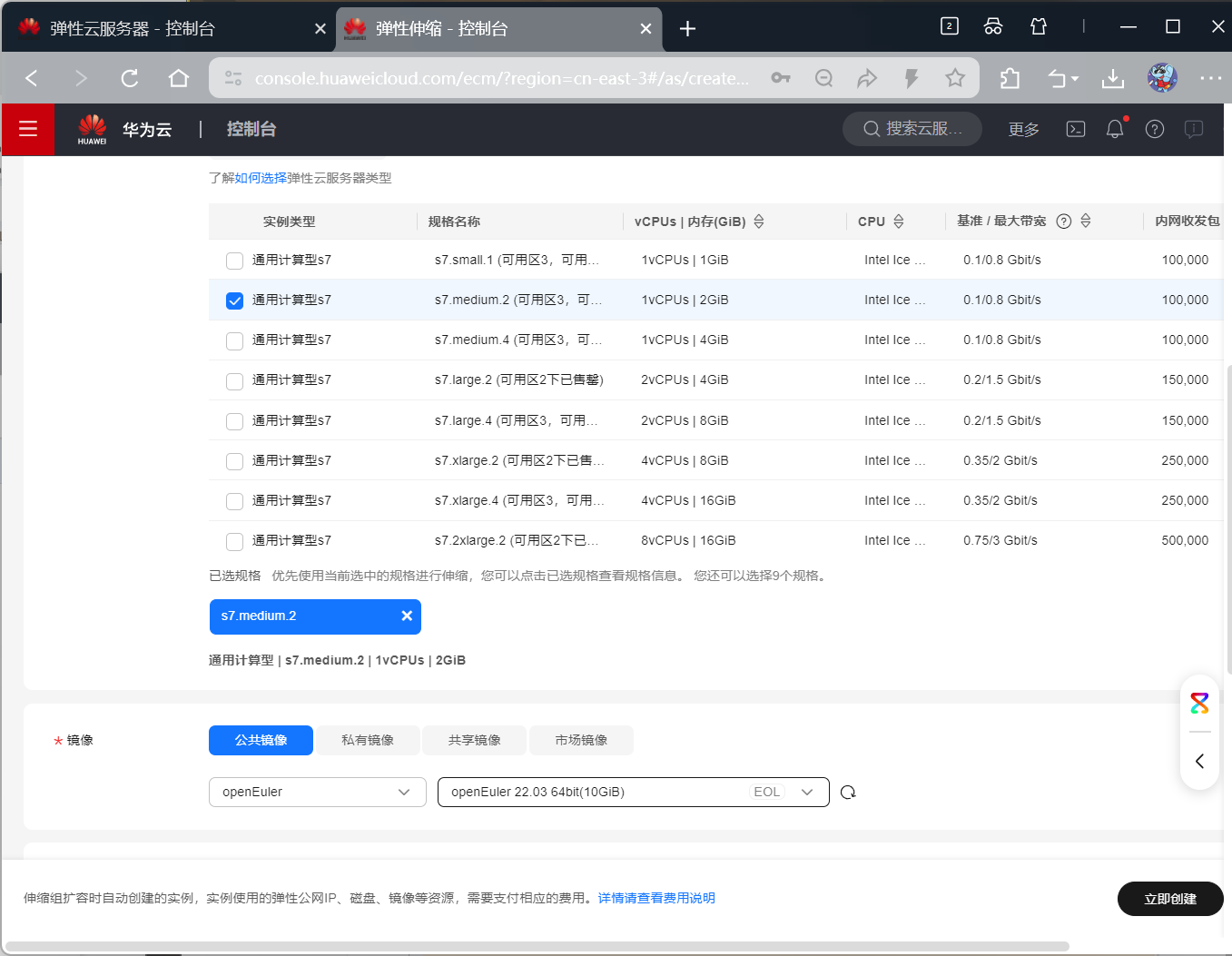Open the 如何选择 help link

(261, 178)
